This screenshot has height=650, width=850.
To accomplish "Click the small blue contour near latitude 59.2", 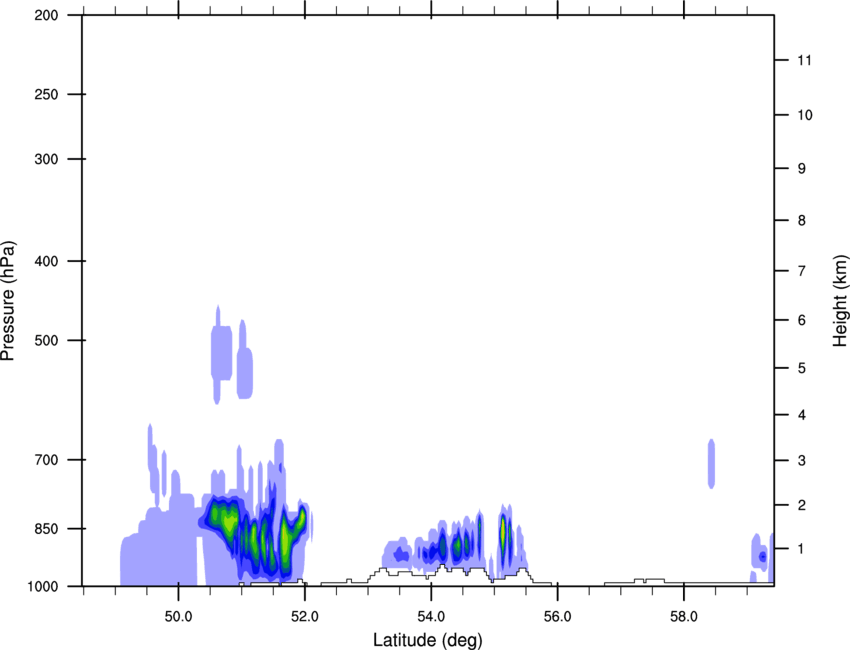I will pyautogui.click(x=763, y=557).
